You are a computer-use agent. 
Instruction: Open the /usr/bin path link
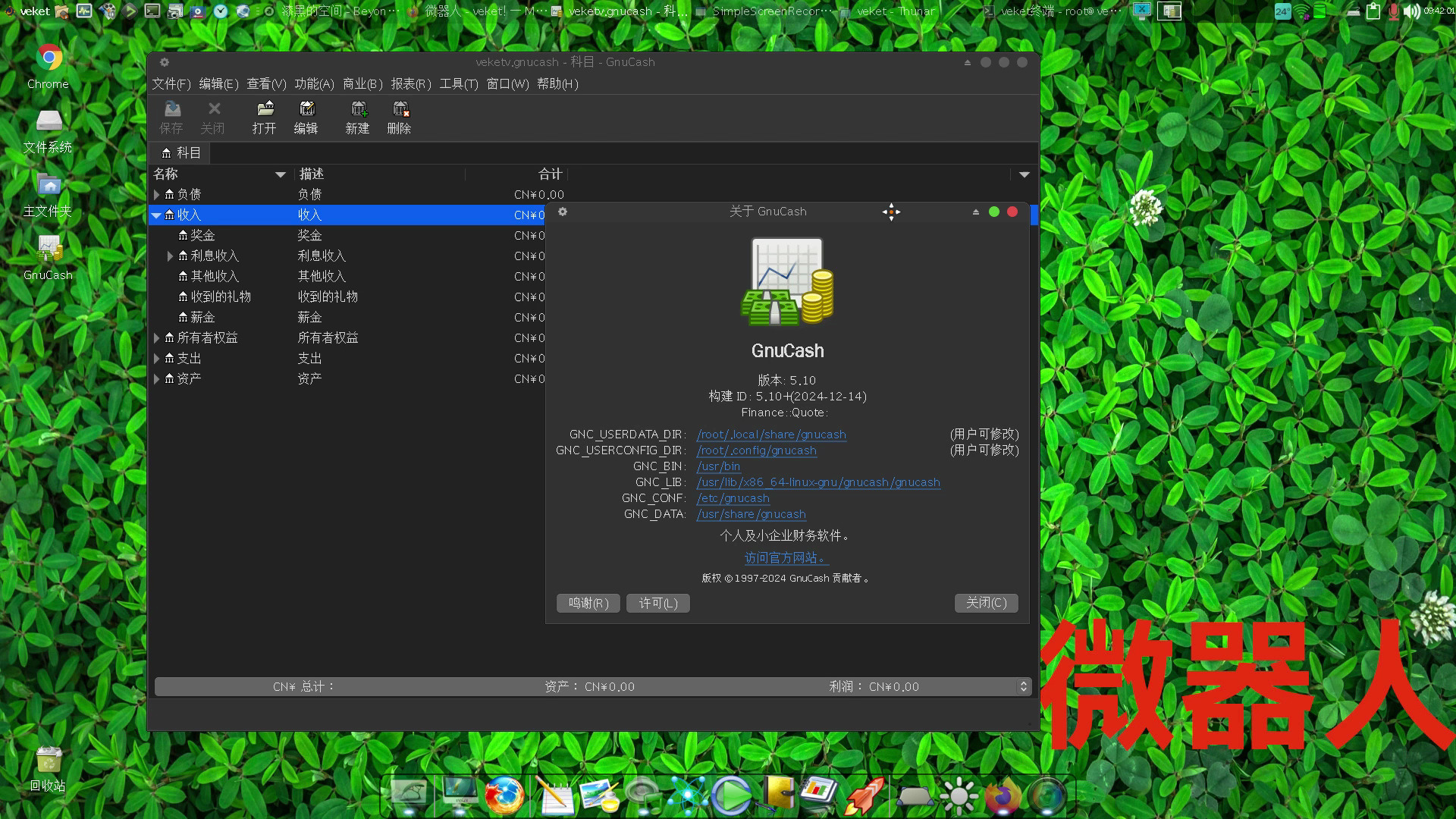coord(719,467)
